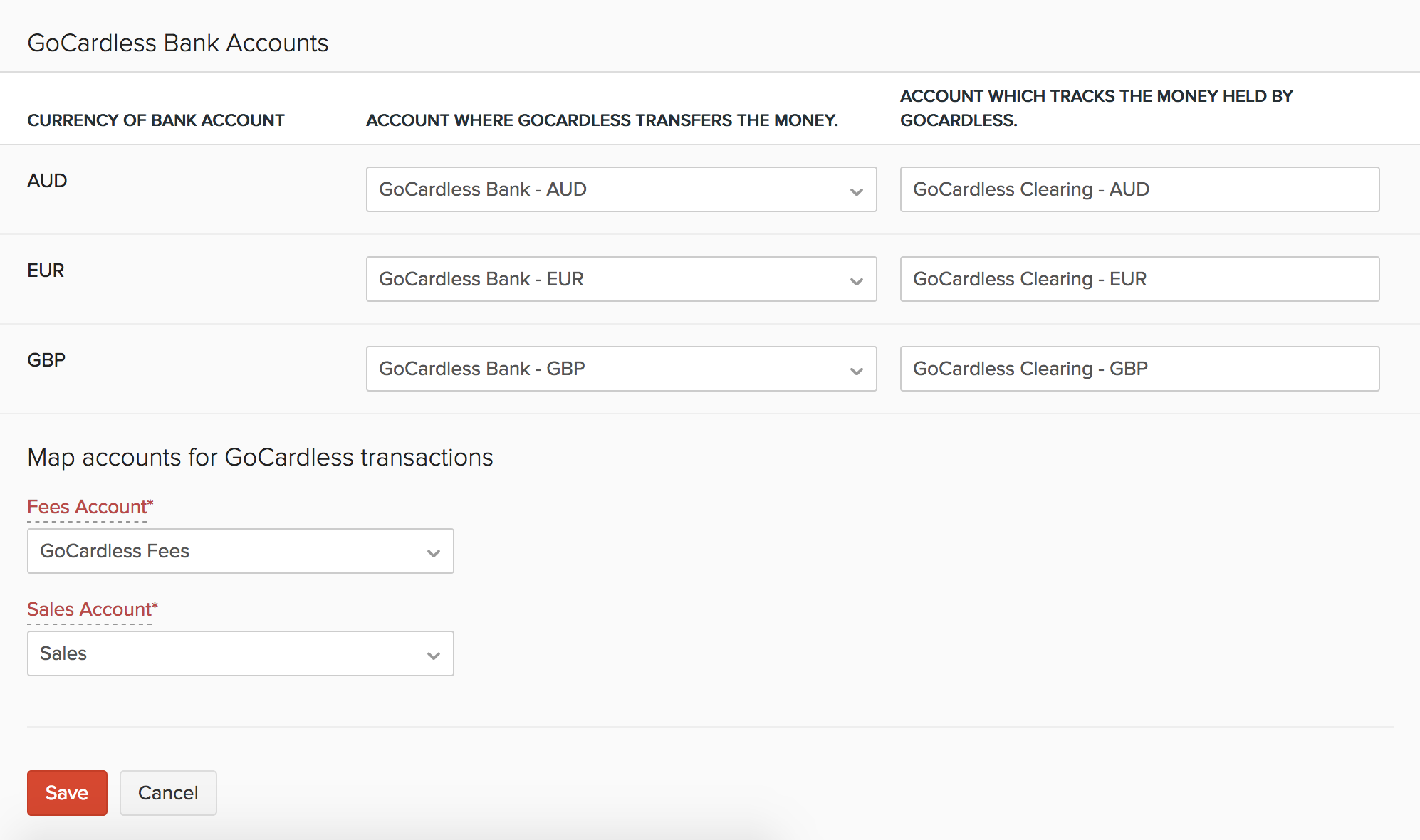Expand the GoCardless Fees account dropdown
The height and width of the screenshot is (840, 1420).
(x=240, y=551)
